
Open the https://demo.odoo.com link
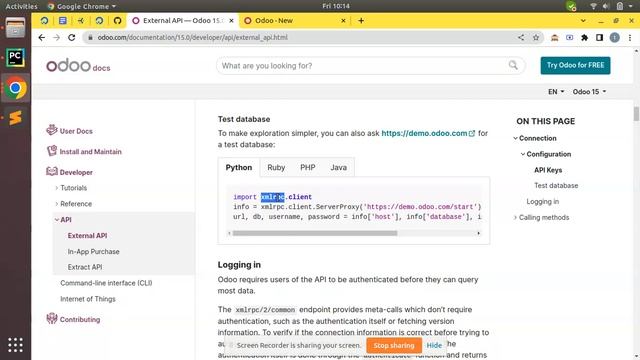point(428,133)
